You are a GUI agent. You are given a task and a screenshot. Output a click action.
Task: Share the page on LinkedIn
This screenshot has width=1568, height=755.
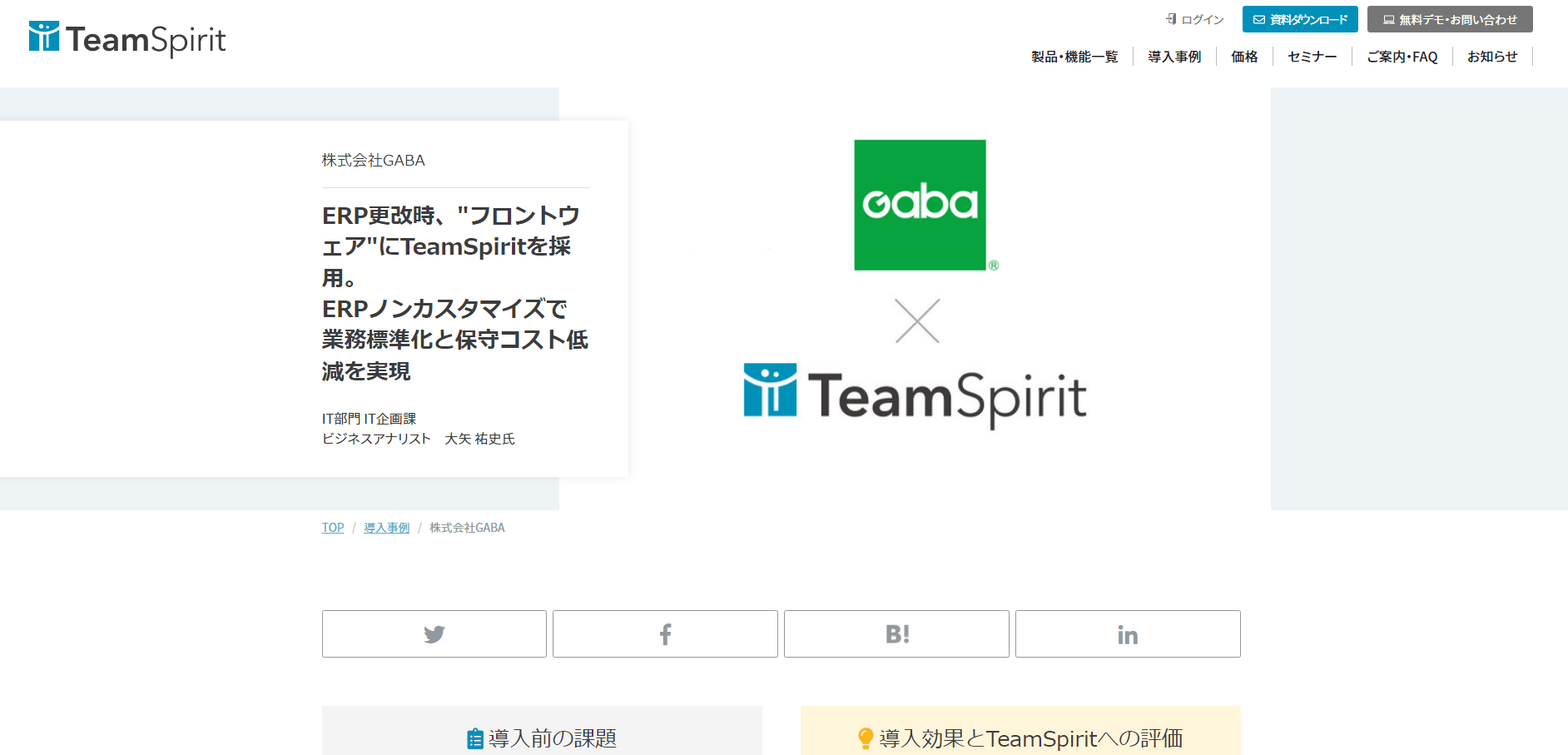1128,634
